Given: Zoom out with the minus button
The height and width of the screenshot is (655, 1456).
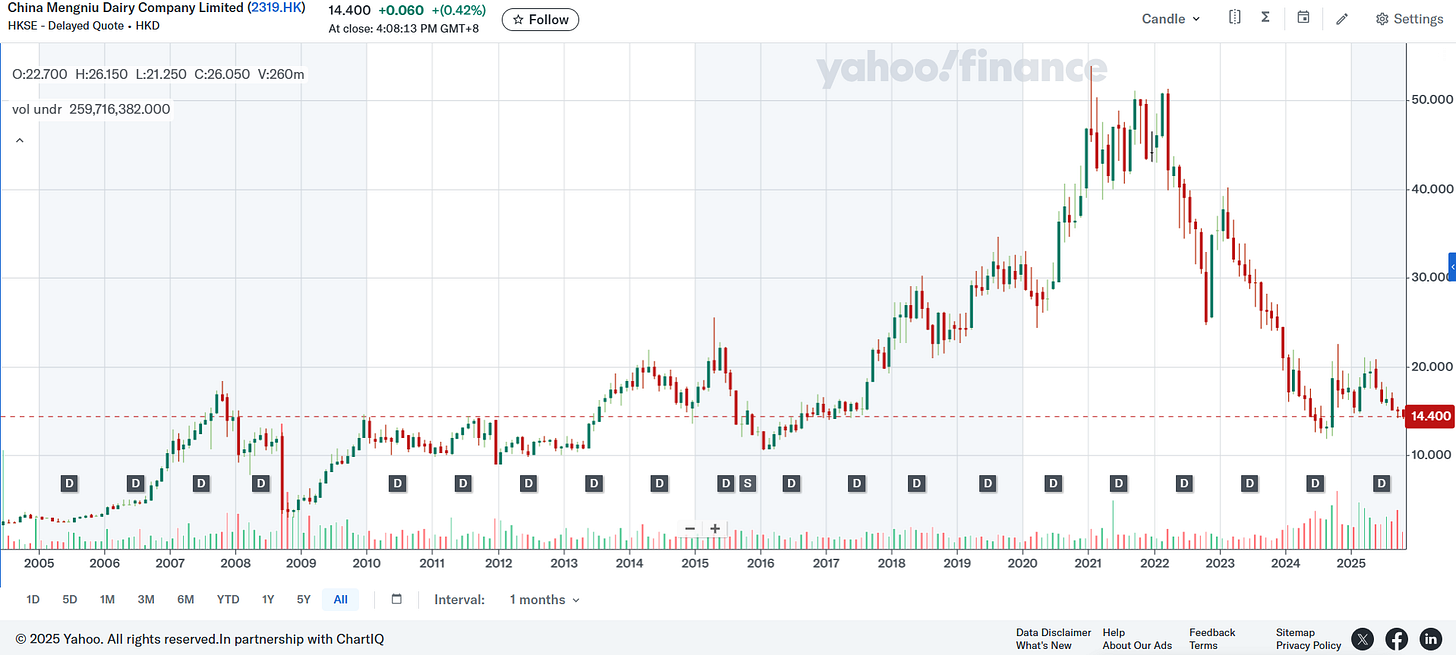Looking at the screenshot, I should (x=690, y=529).
